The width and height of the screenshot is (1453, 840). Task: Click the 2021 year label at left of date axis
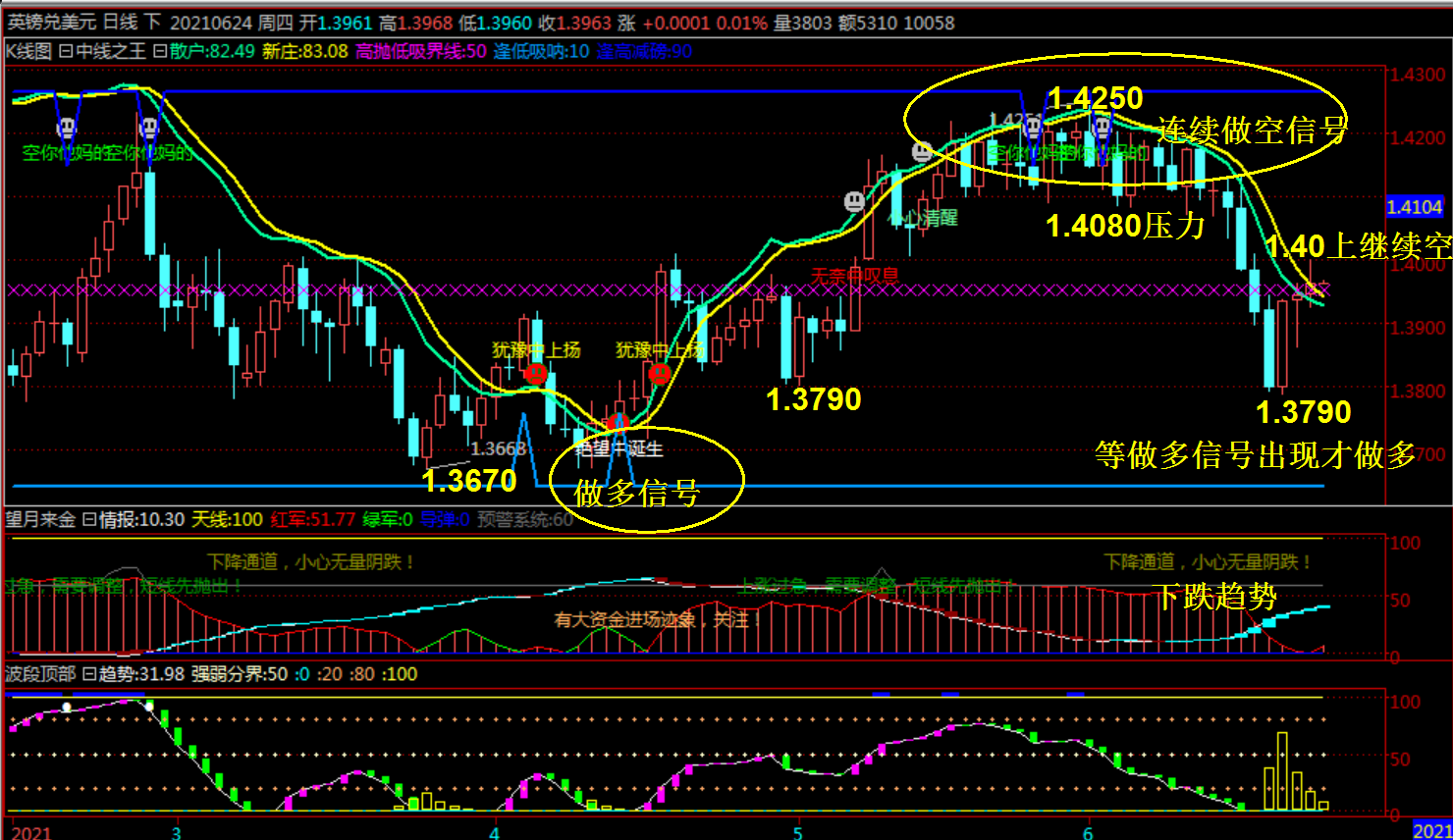pos(31,832)
